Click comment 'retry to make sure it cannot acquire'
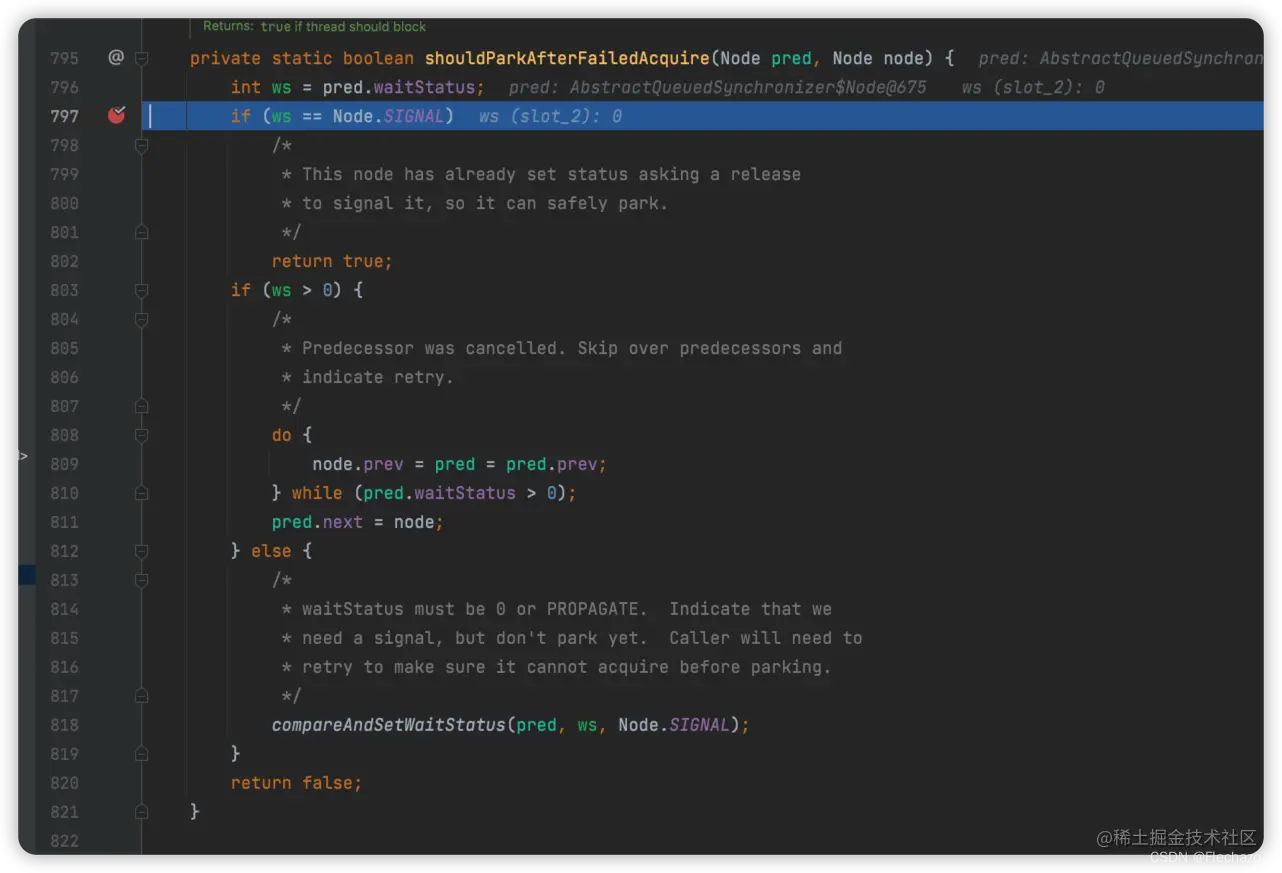 pos(556,667)
